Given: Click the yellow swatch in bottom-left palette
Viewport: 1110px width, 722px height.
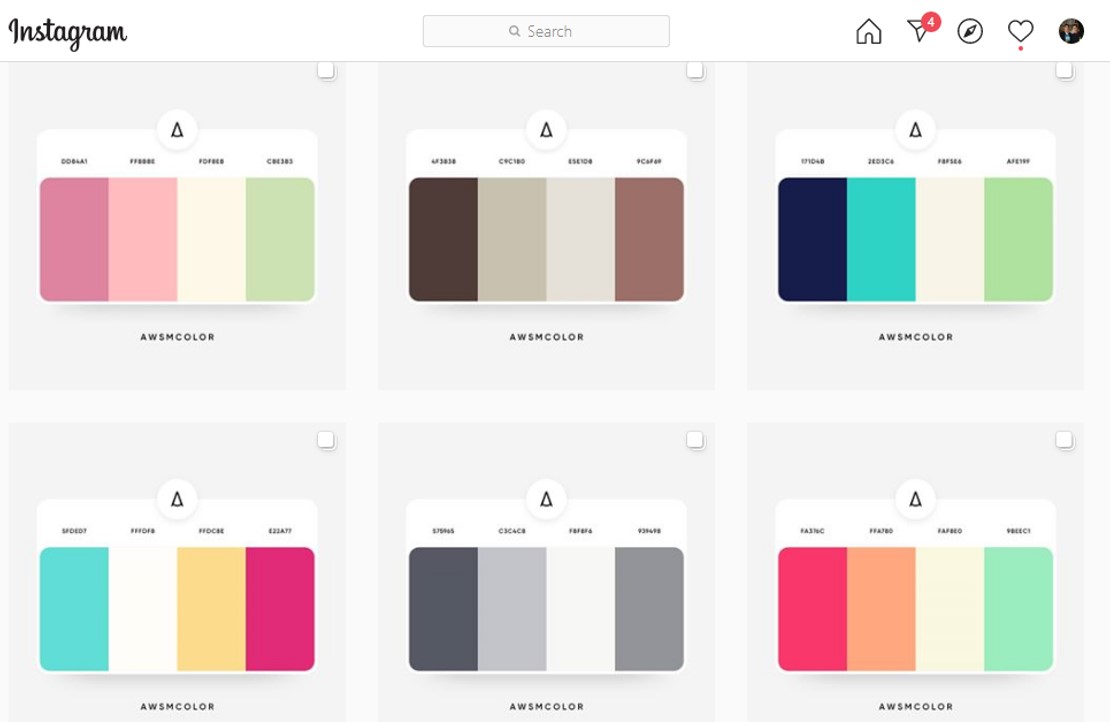Looking at the screenshot, I should (x=212, y=609).
